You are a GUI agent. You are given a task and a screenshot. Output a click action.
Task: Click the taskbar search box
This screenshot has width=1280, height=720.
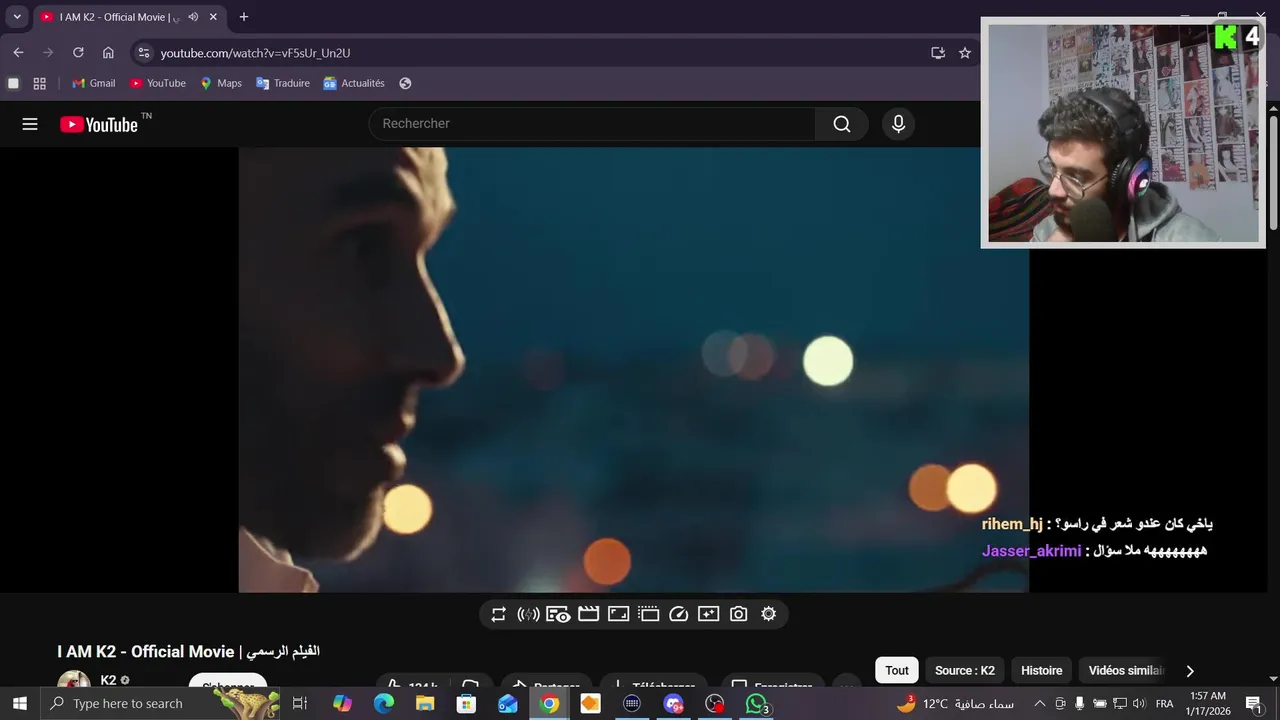click(160, 704)
